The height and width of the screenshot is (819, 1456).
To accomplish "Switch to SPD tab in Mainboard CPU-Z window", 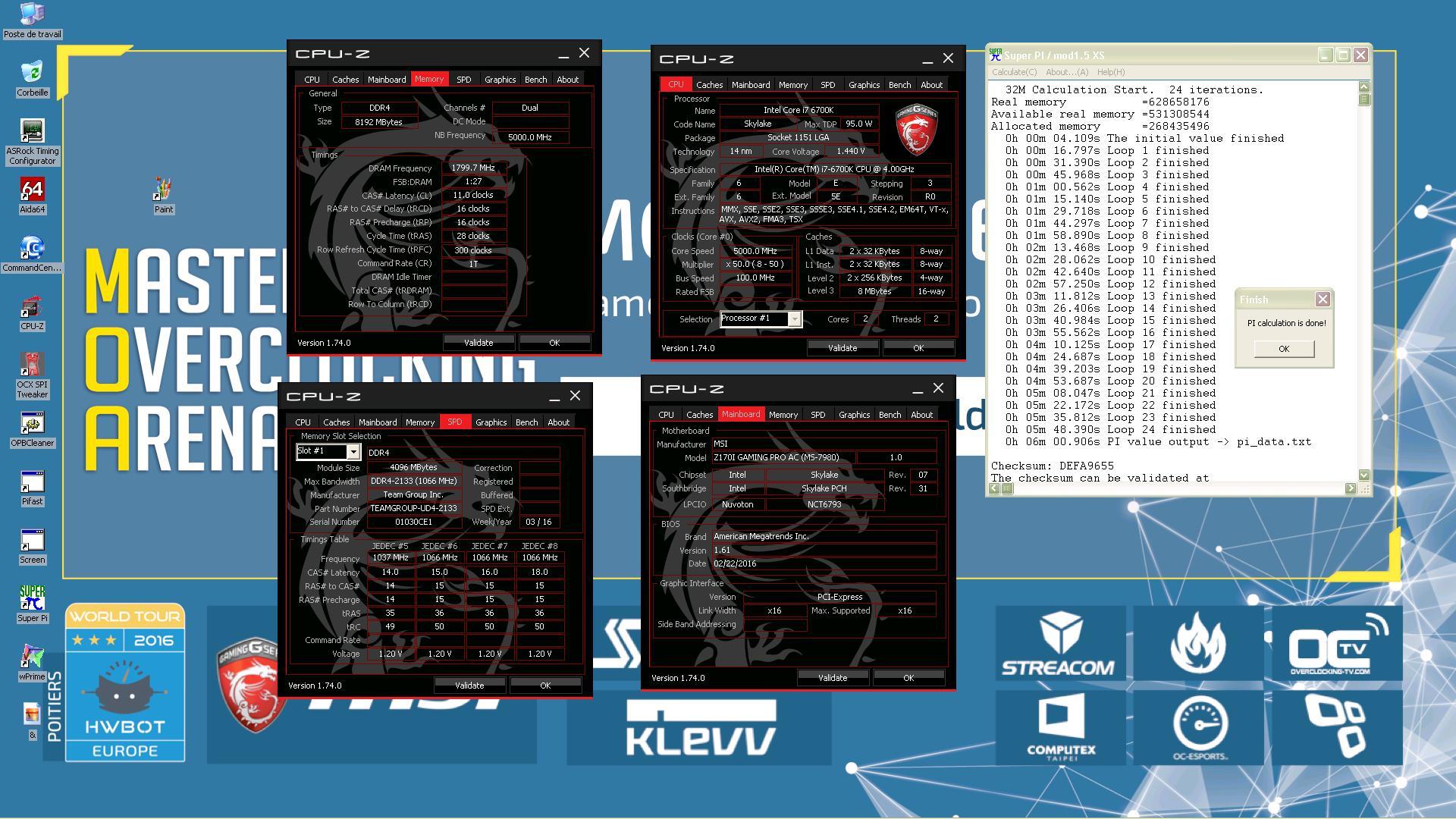I will tap(817, 415).
